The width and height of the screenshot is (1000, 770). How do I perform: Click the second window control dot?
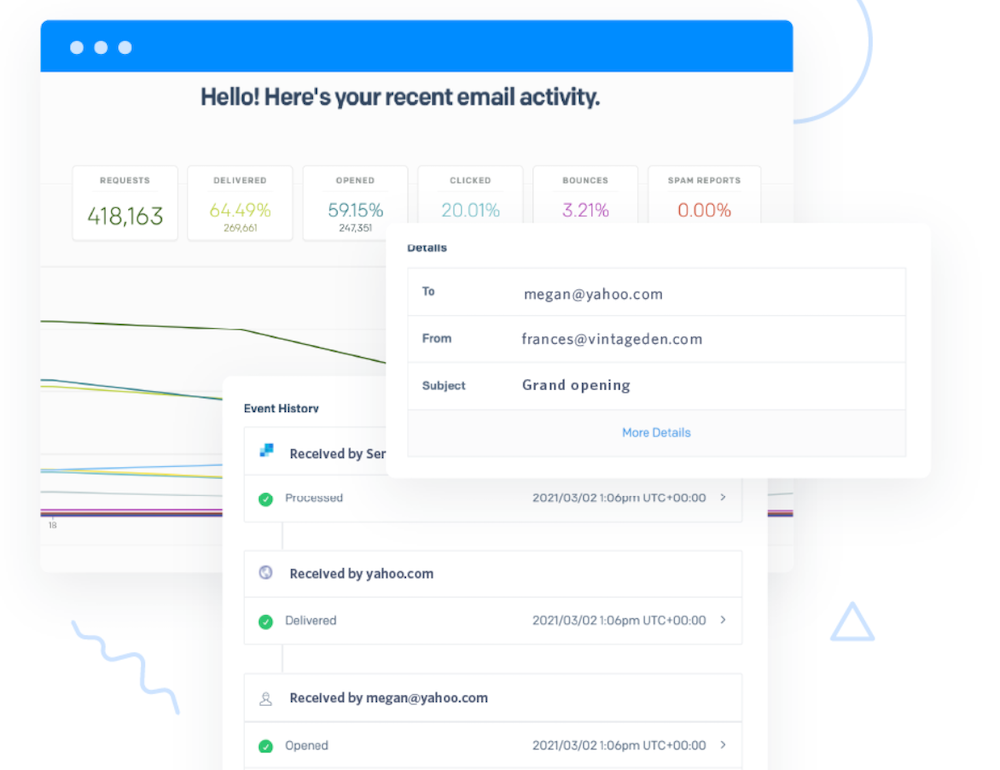101,47
